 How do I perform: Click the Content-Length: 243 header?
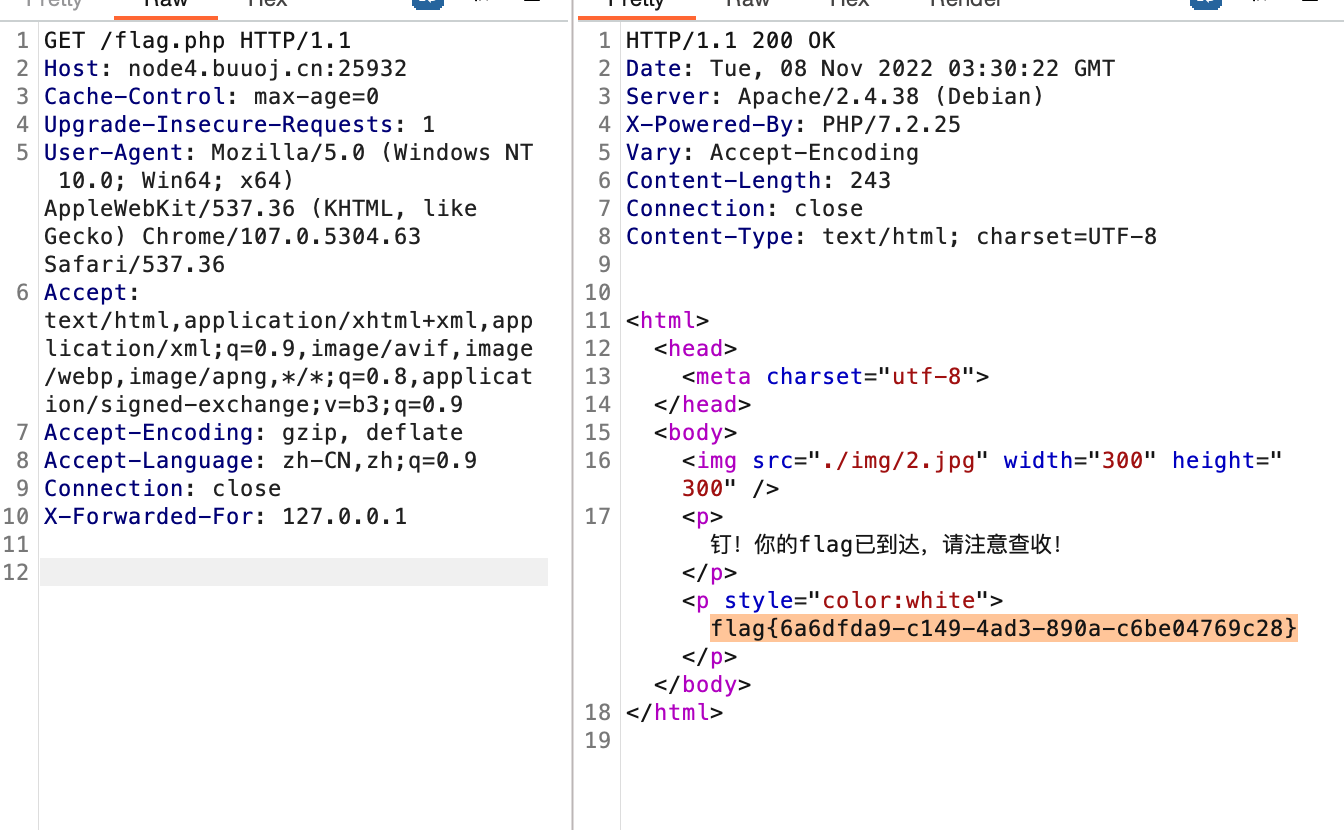[758, 181]
